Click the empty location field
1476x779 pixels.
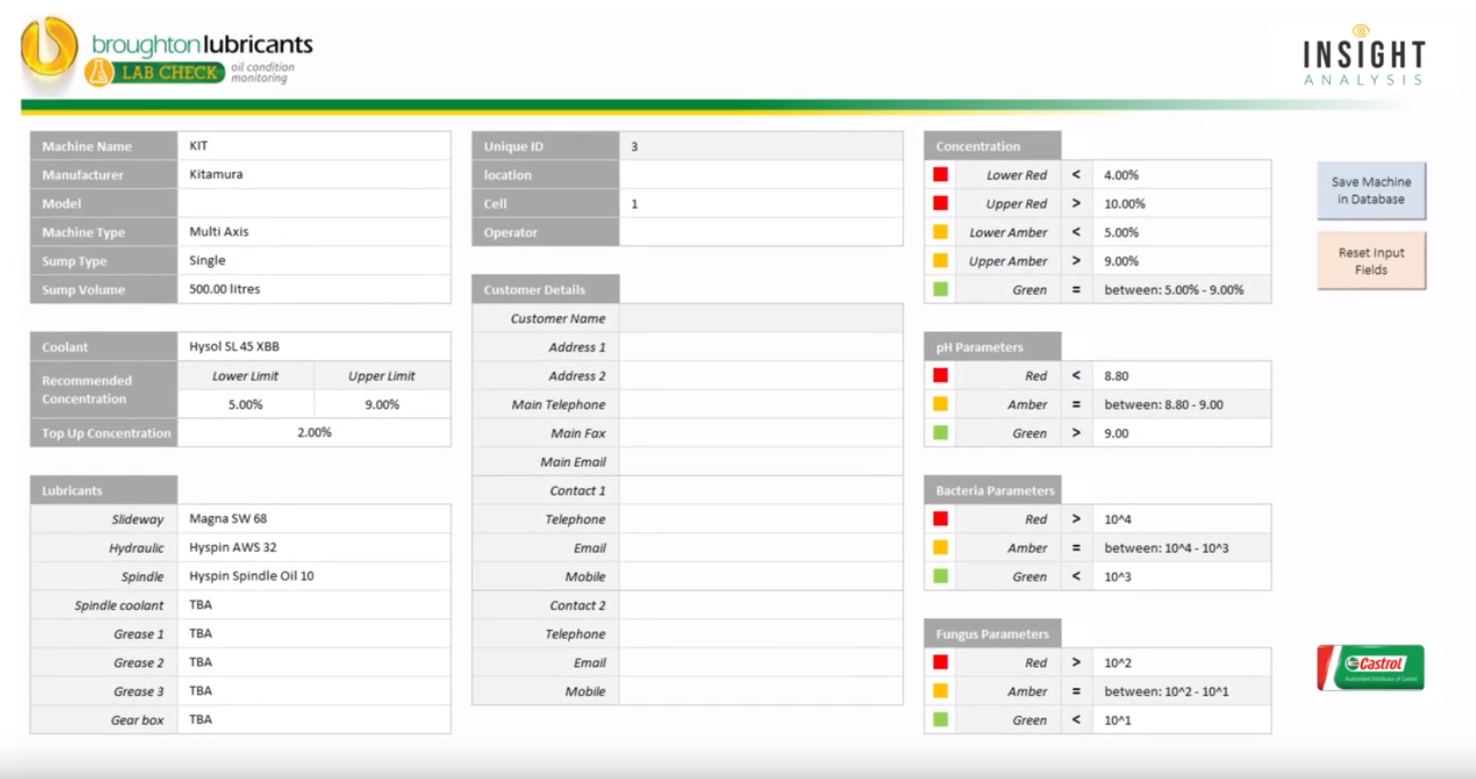[x=761, y=175]
